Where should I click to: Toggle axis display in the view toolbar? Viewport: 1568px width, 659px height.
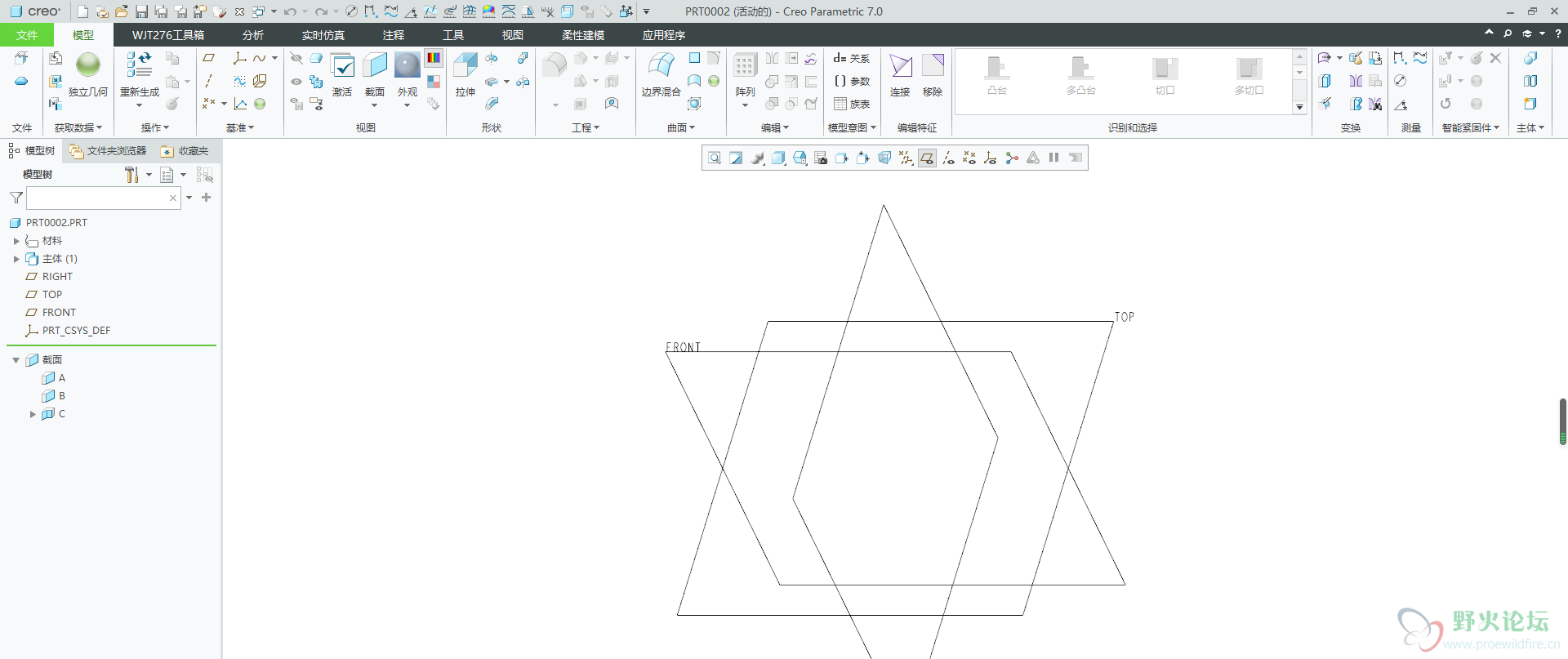948,158
